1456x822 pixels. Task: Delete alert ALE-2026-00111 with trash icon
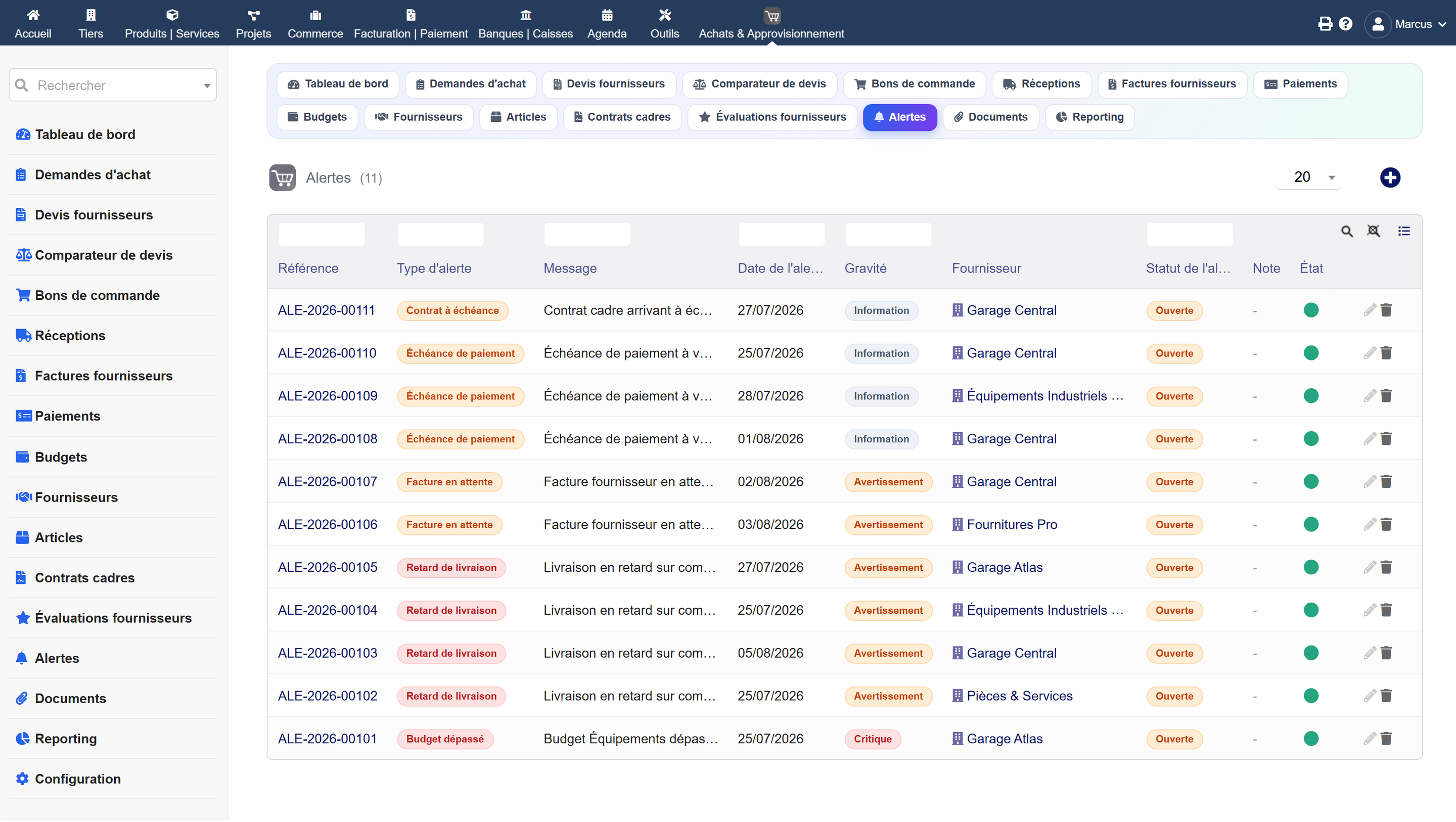pos(1386,310)
